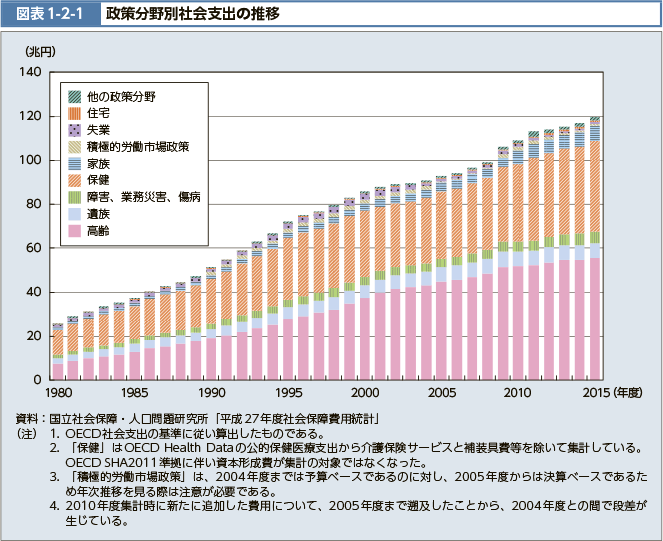Click the 1990 x-axis year label
Image resolution: width=663 pixels, height=541 pixels.
pos(212,393)
